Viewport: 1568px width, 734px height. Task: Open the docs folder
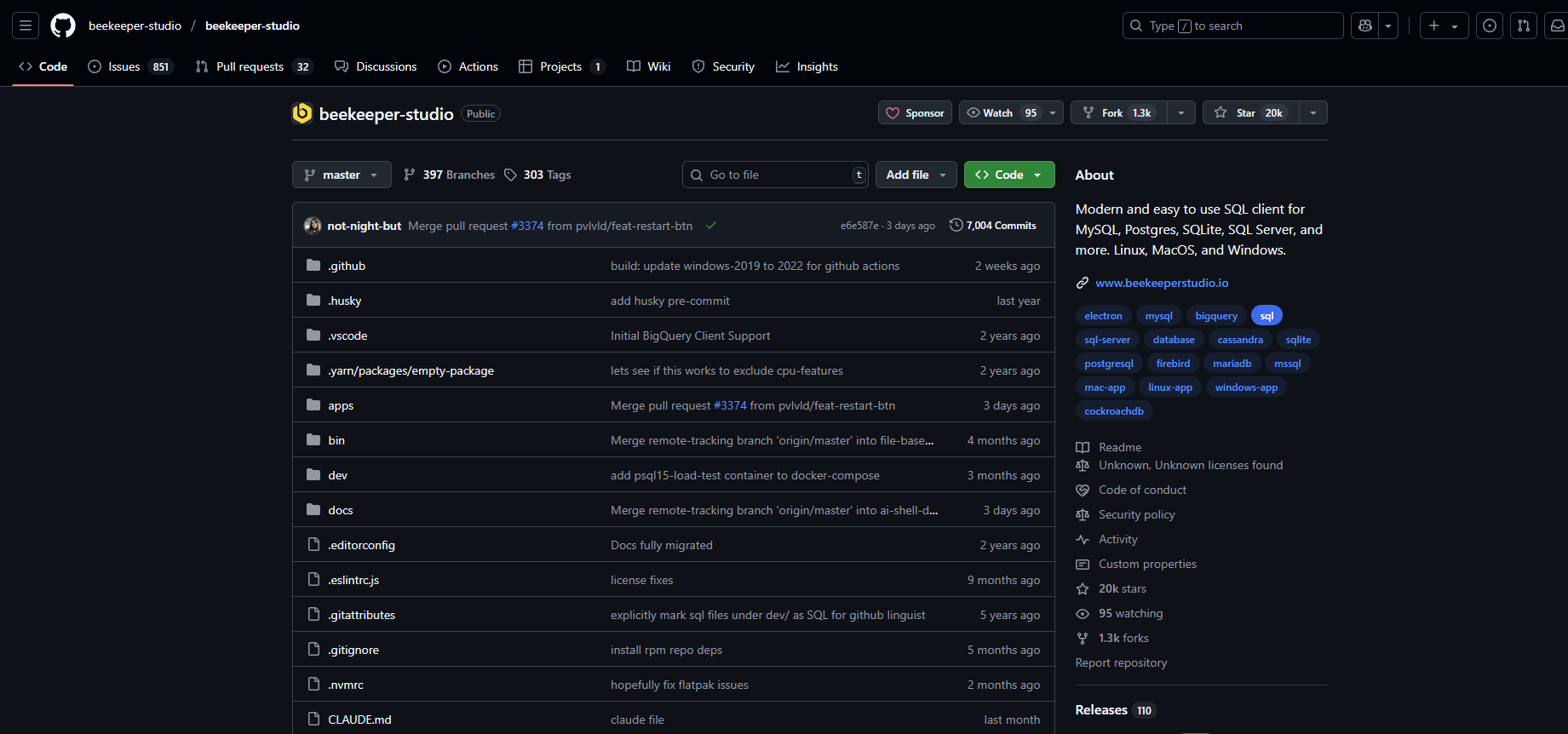[341, 510]
